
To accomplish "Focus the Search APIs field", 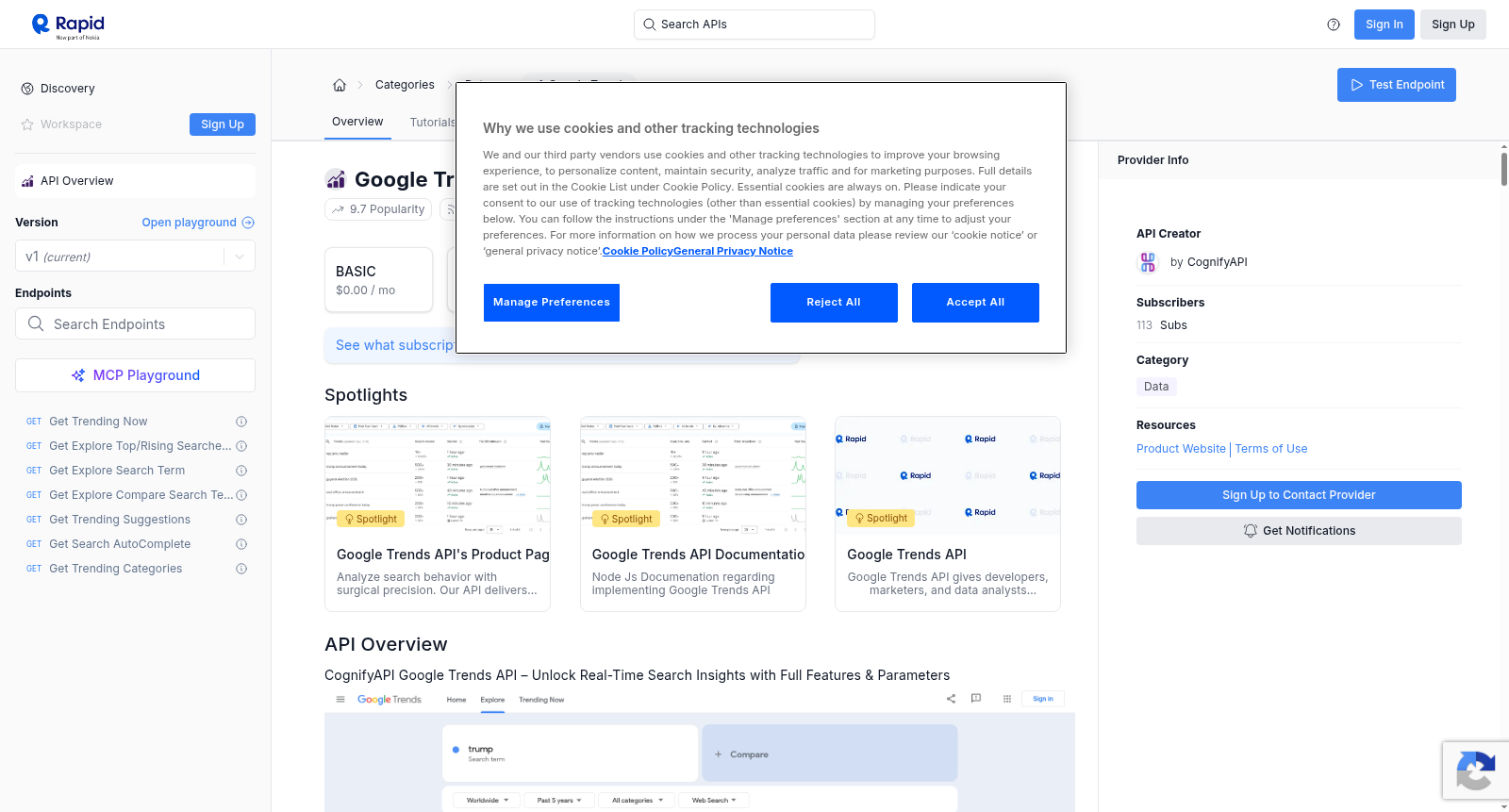I will click(x=754, y=25).
